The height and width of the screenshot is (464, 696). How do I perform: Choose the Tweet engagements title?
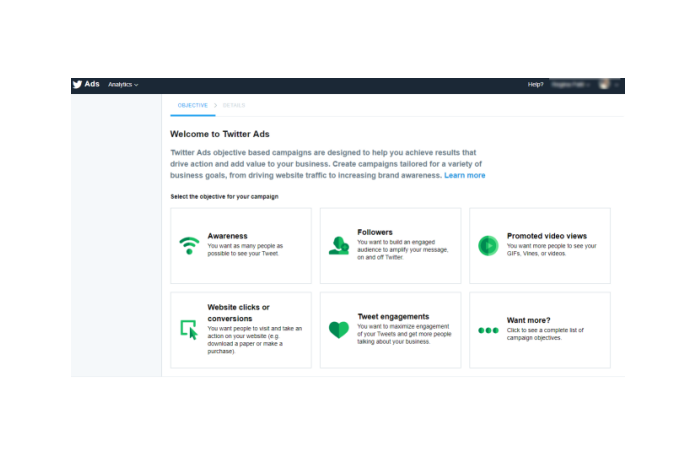coord(393,316)
